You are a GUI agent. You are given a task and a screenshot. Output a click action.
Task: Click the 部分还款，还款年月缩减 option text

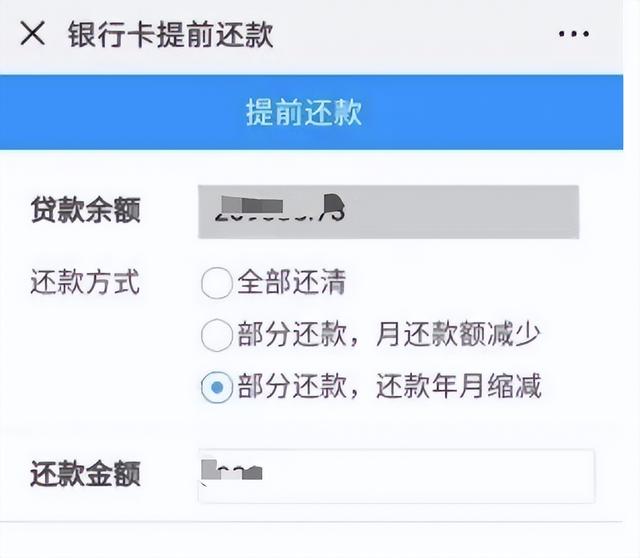tap(389, 386)
